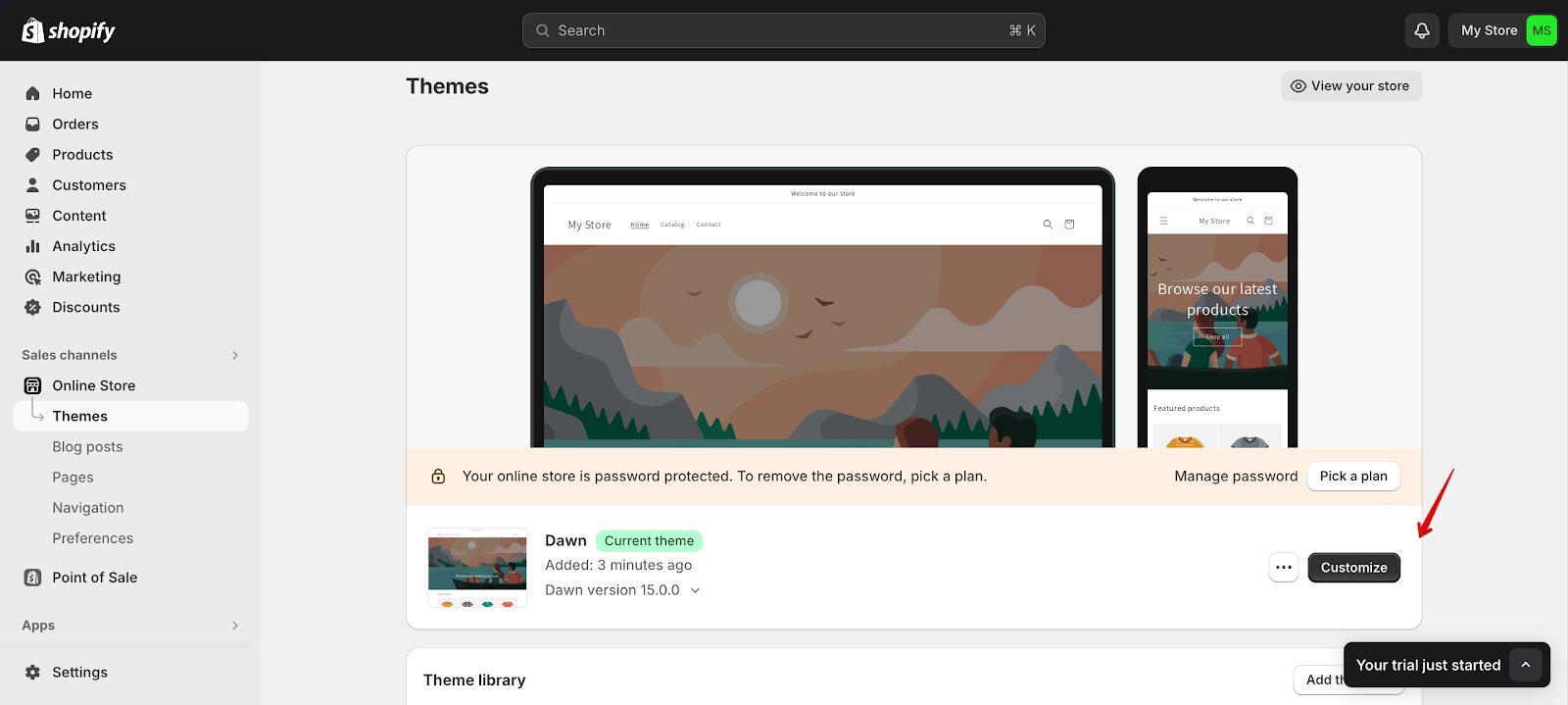
Task: Click the Products tag icon
Action: [x=32, y=154]
